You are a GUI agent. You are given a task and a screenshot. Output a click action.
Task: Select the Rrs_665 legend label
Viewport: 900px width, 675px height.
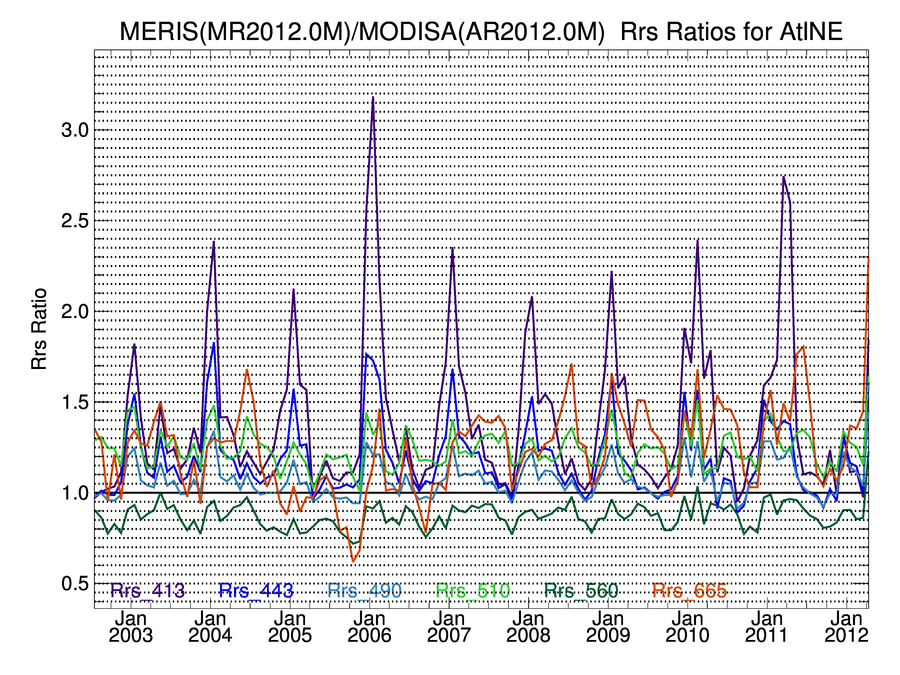pyautogui.click(x=690, y=590)
